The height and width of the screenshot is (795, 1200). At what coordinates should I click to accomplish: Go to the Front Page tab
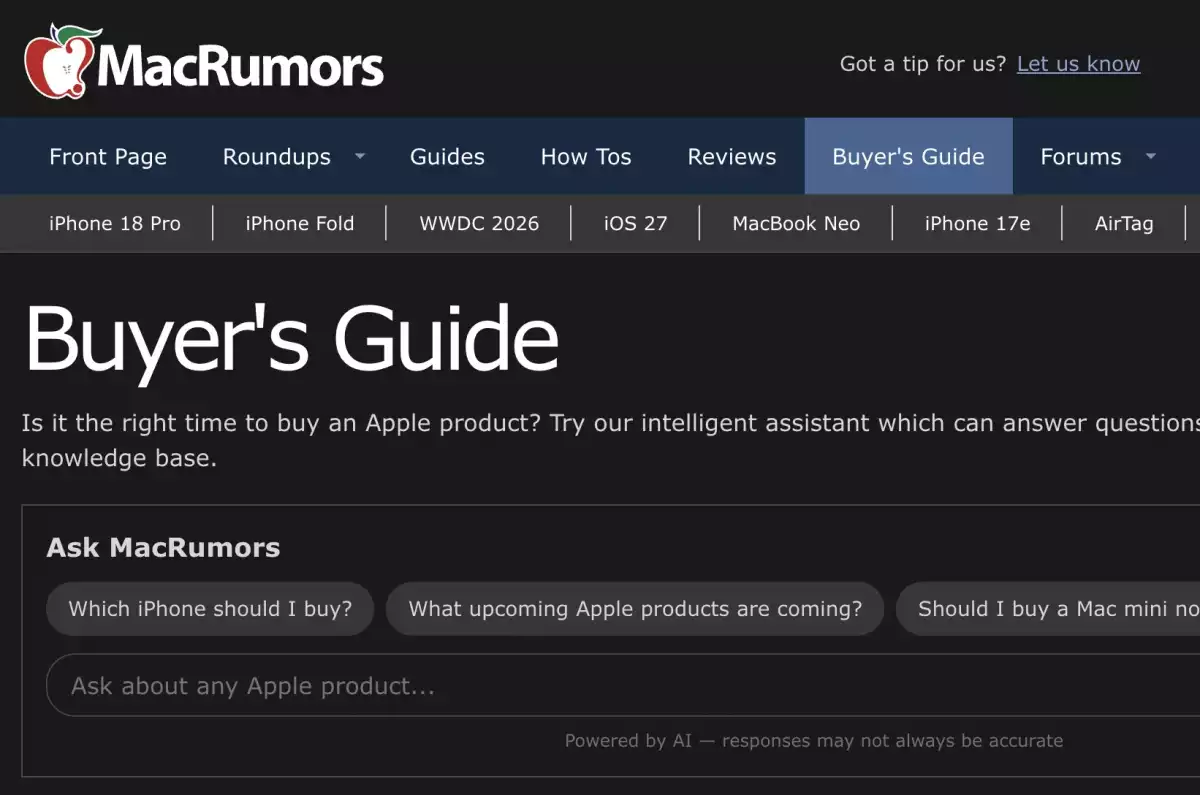(x=108, y=157)
